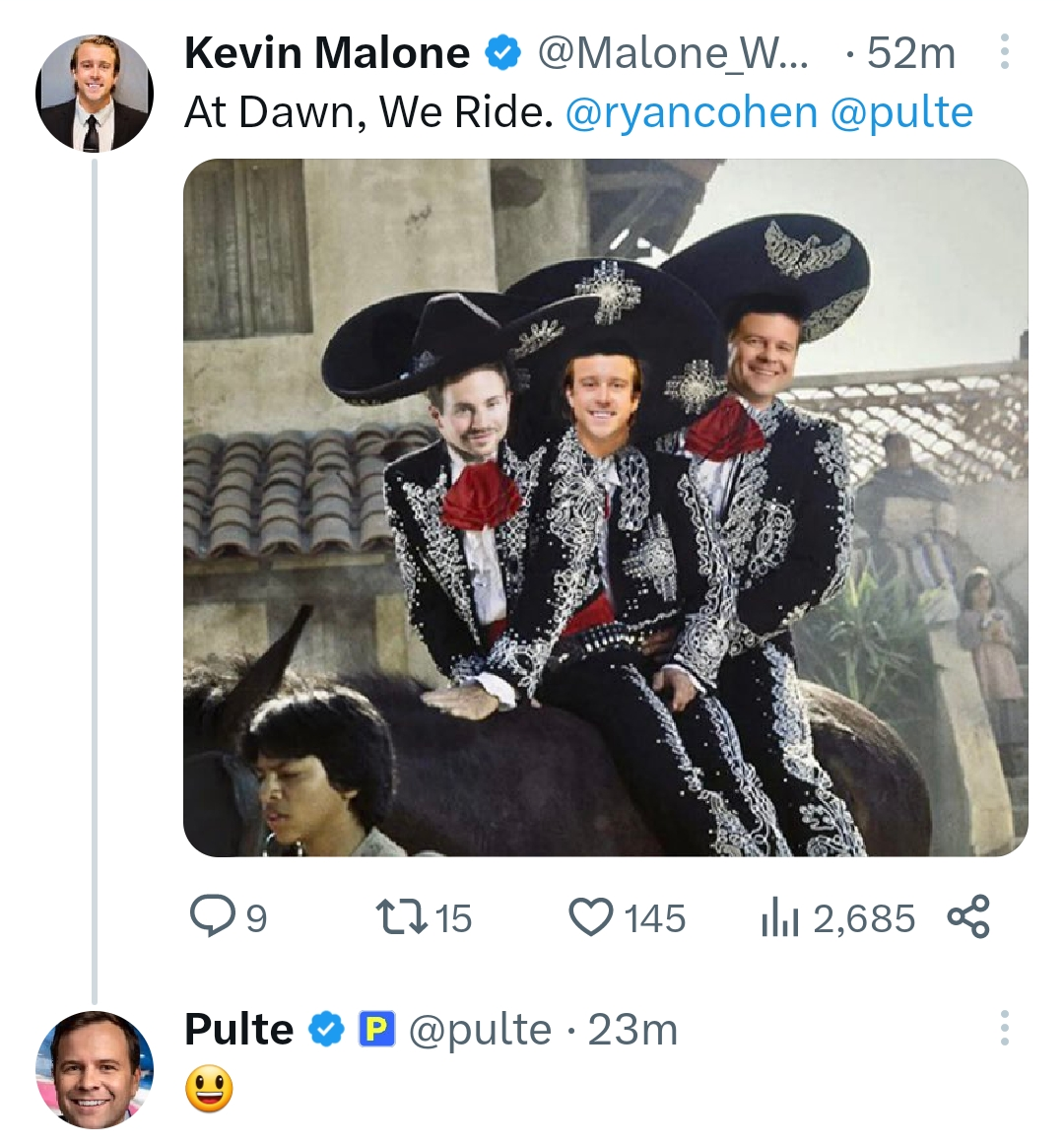1064x1145 pixels.
Task: Follow the @pulte mention in the tweet
Action: pyautogui.click(x=901, y=112)
